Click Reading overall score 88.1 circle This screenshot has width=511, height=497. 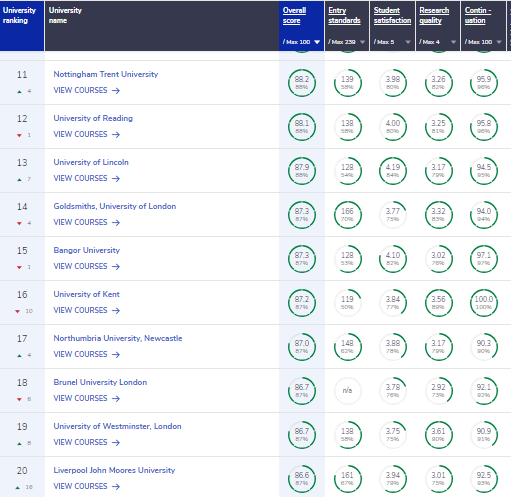tap(302, 127)
